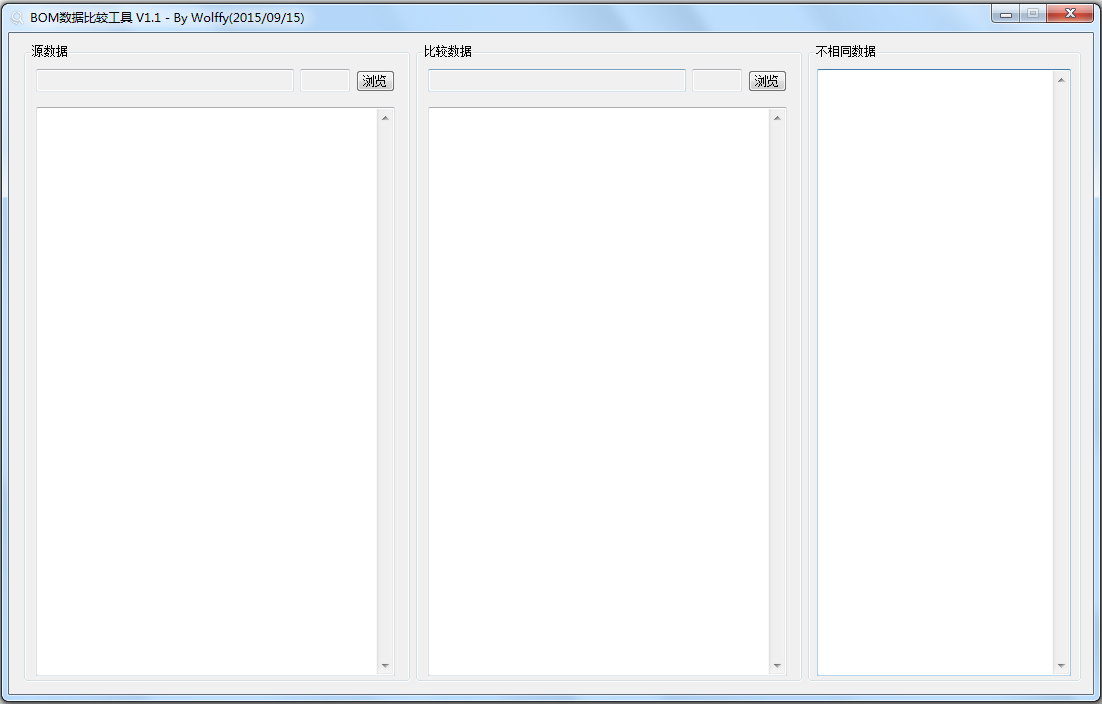Screen dimensions: 1102x704
Task: Click inside the 不相同数据 results area
Action: [x=936, y=372]
